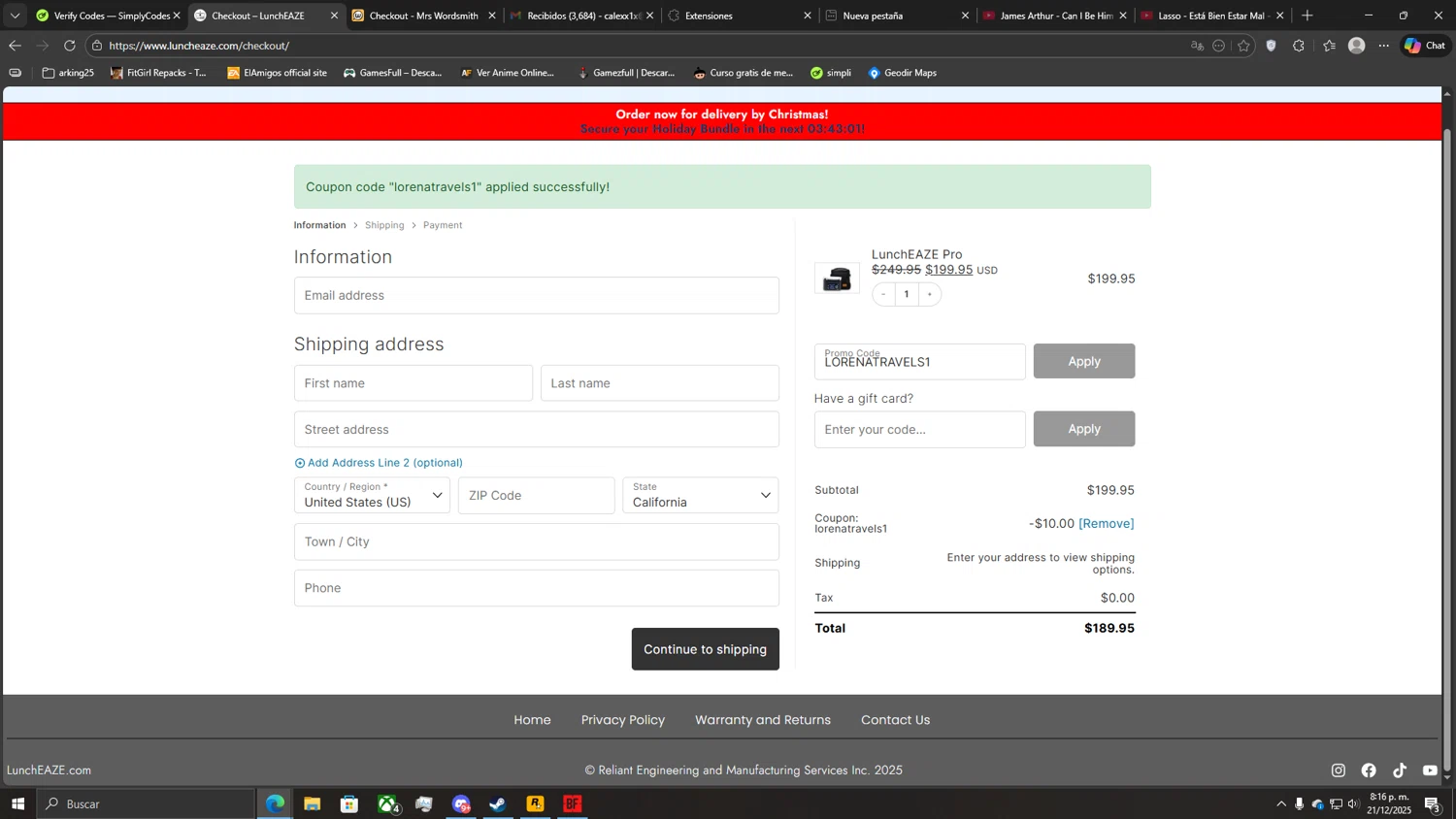Apply the gift card code
Viewport: 1456px width, 819px height.
click(x=1084, y=429)
